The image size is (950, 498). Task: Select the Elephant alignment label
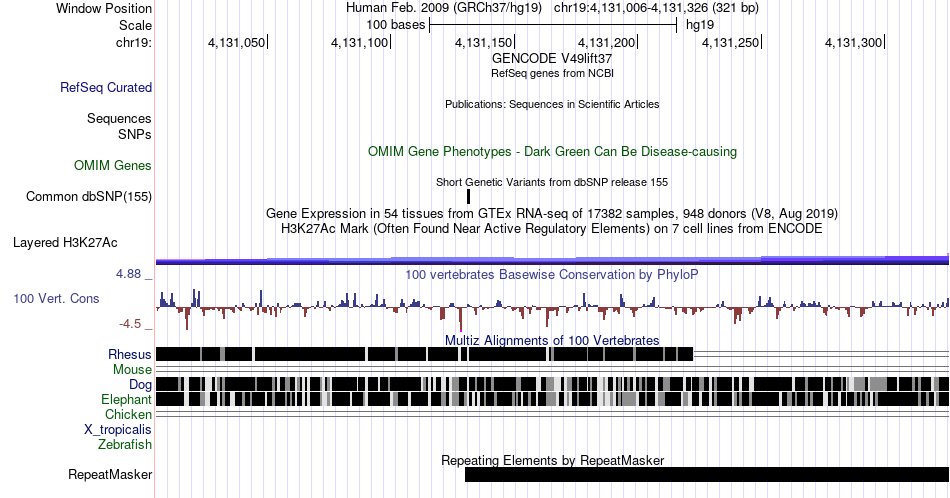click(x=126, y=399)
